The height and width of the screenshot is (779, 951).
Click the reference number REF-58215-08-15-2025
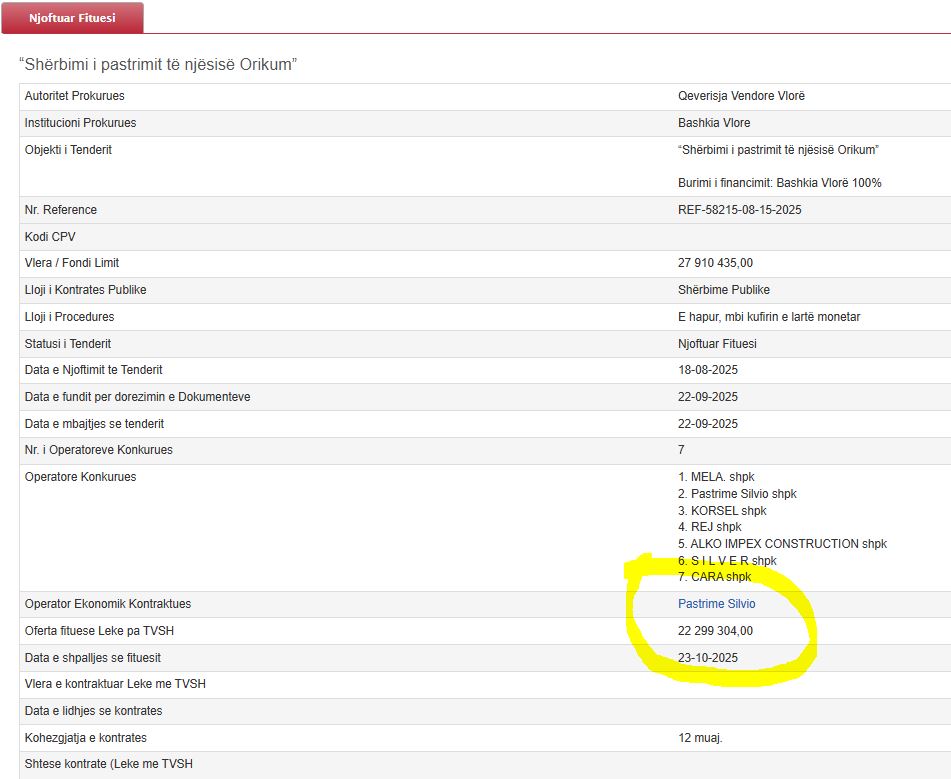pyautogui.click(x=739, y=210)
